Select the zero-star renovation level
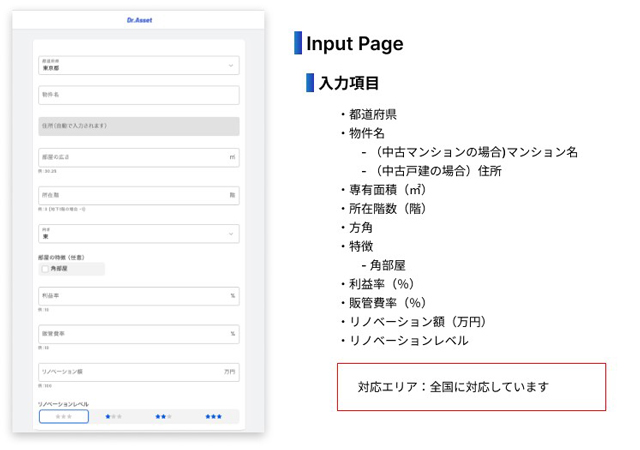640x450 pixels. click(x=64, y=417)
